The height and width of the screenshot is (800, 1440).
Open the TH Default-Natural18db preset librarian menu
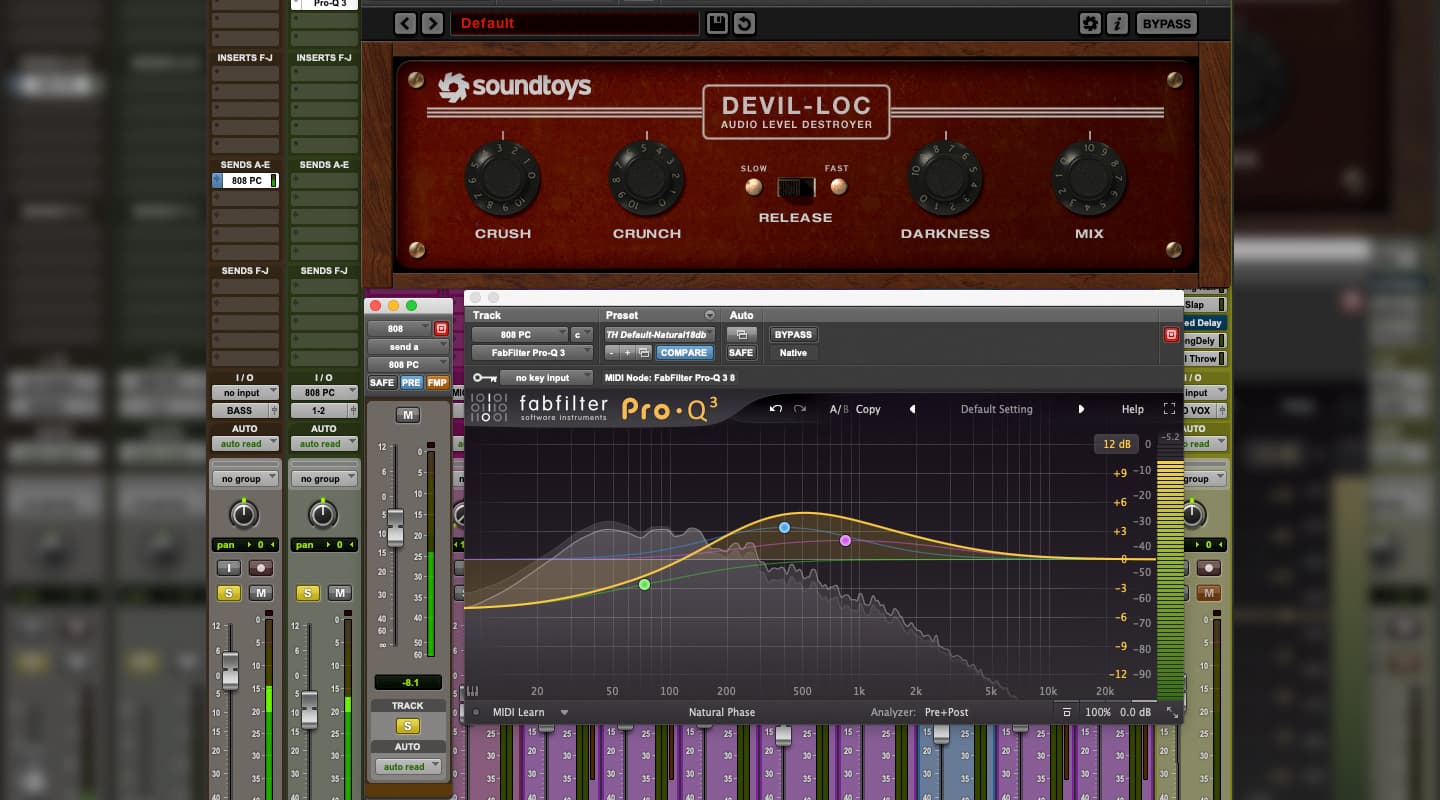[659, 335]
